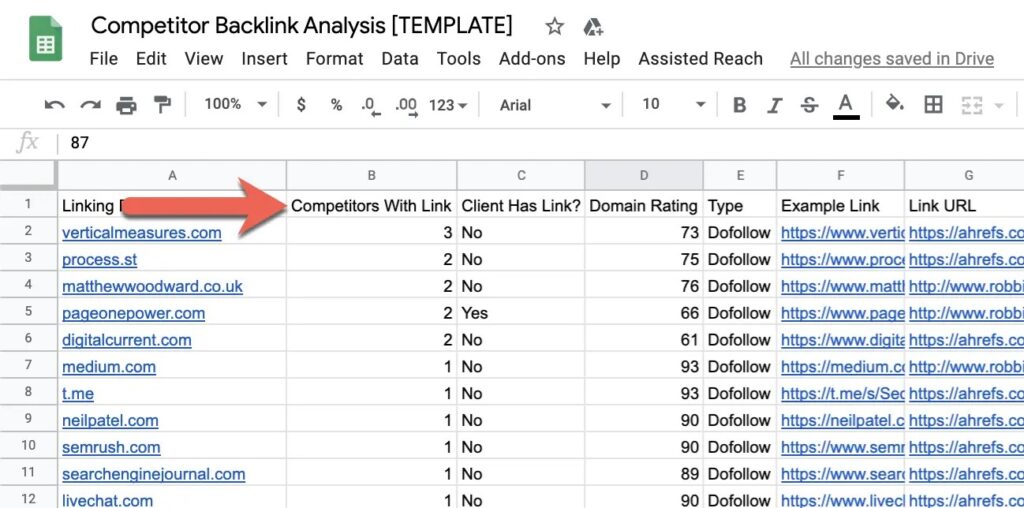The height and width of the screenshot is (508, 1024).
Task: Toggle bold formatting
Action: pos(739,104)
